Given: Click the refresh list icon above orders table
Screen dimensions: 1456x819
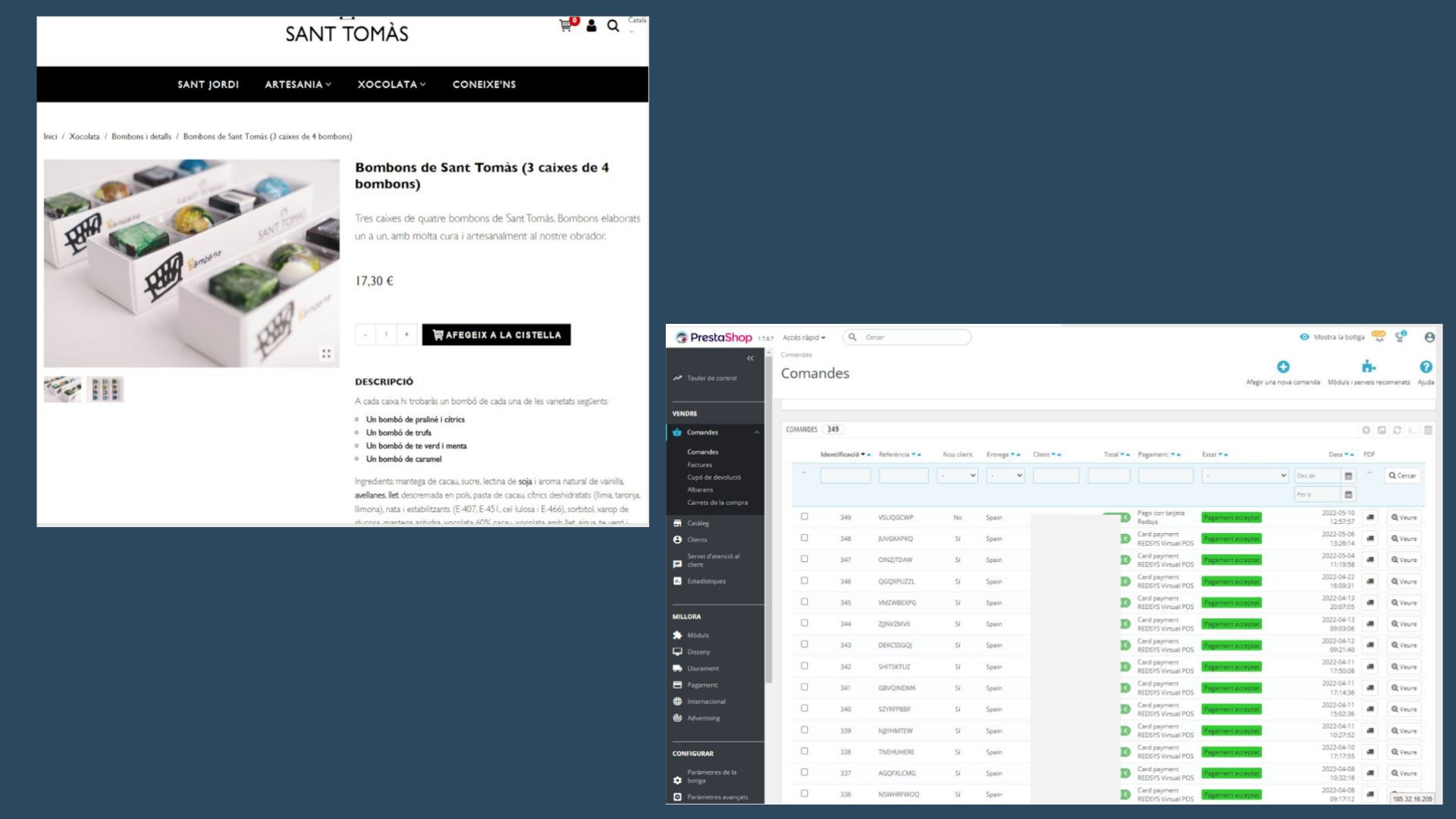Looking at the screenshot, I should coord(1397,430).
